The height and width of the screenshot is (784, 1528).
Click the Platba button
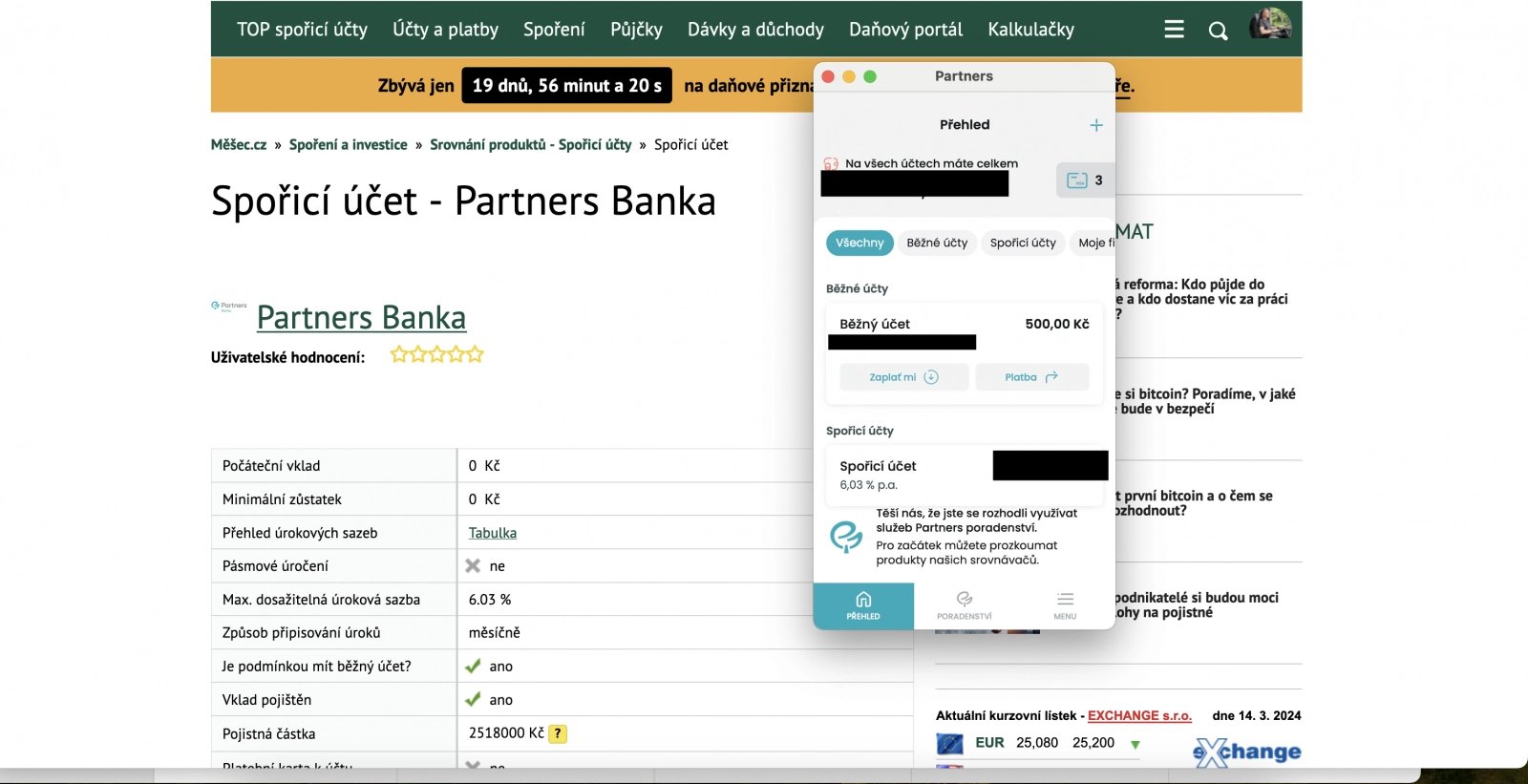pyautogui.click(x=1031, y=377)
